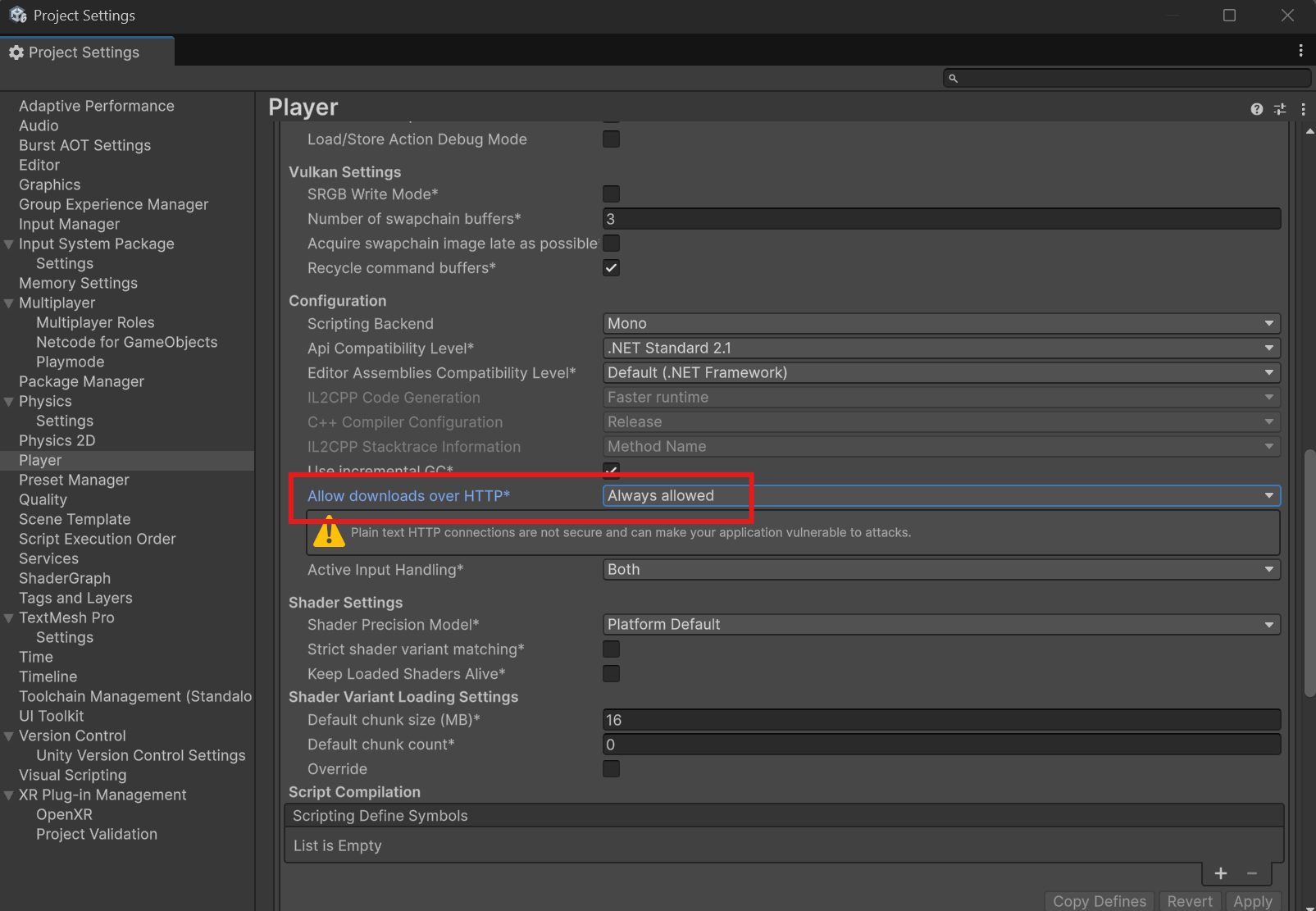Click the Default chunk size field
Image resolution: width=1316 pixels, height=911 pixels.
pos(940,720)
